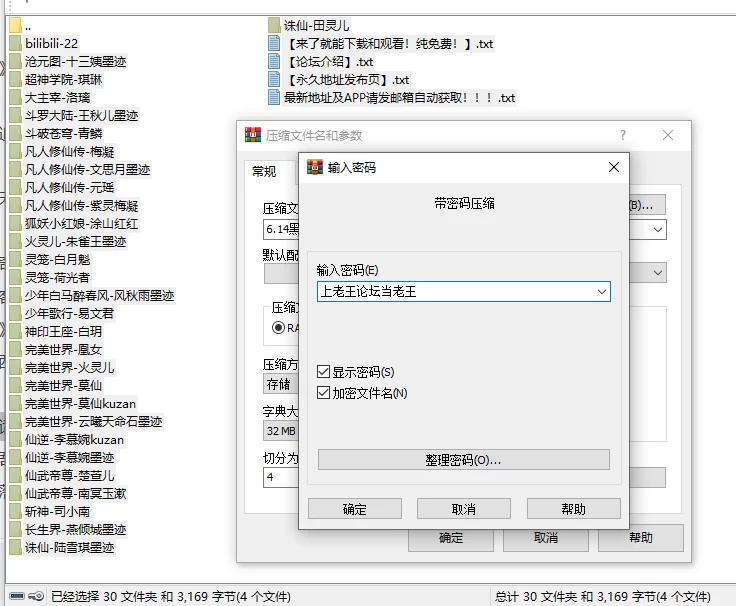Screen dimensions: 736x606
Task: Click the bilibili-22 folder icon
Action: pyautogui.click(x=15, y=43)
